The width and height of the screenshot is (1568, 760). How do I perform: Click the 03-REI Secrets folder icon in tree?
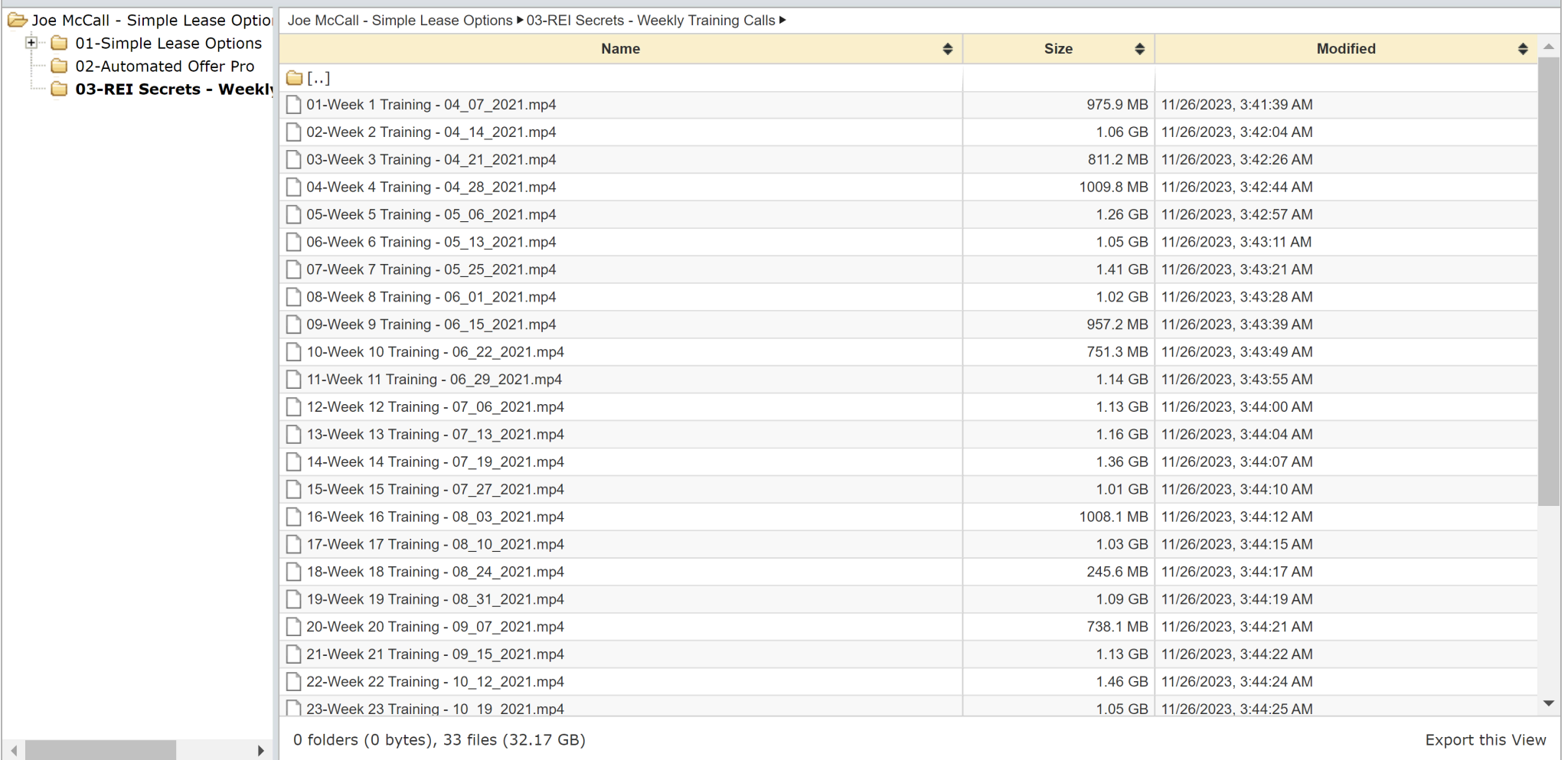[x=59, y=89]
